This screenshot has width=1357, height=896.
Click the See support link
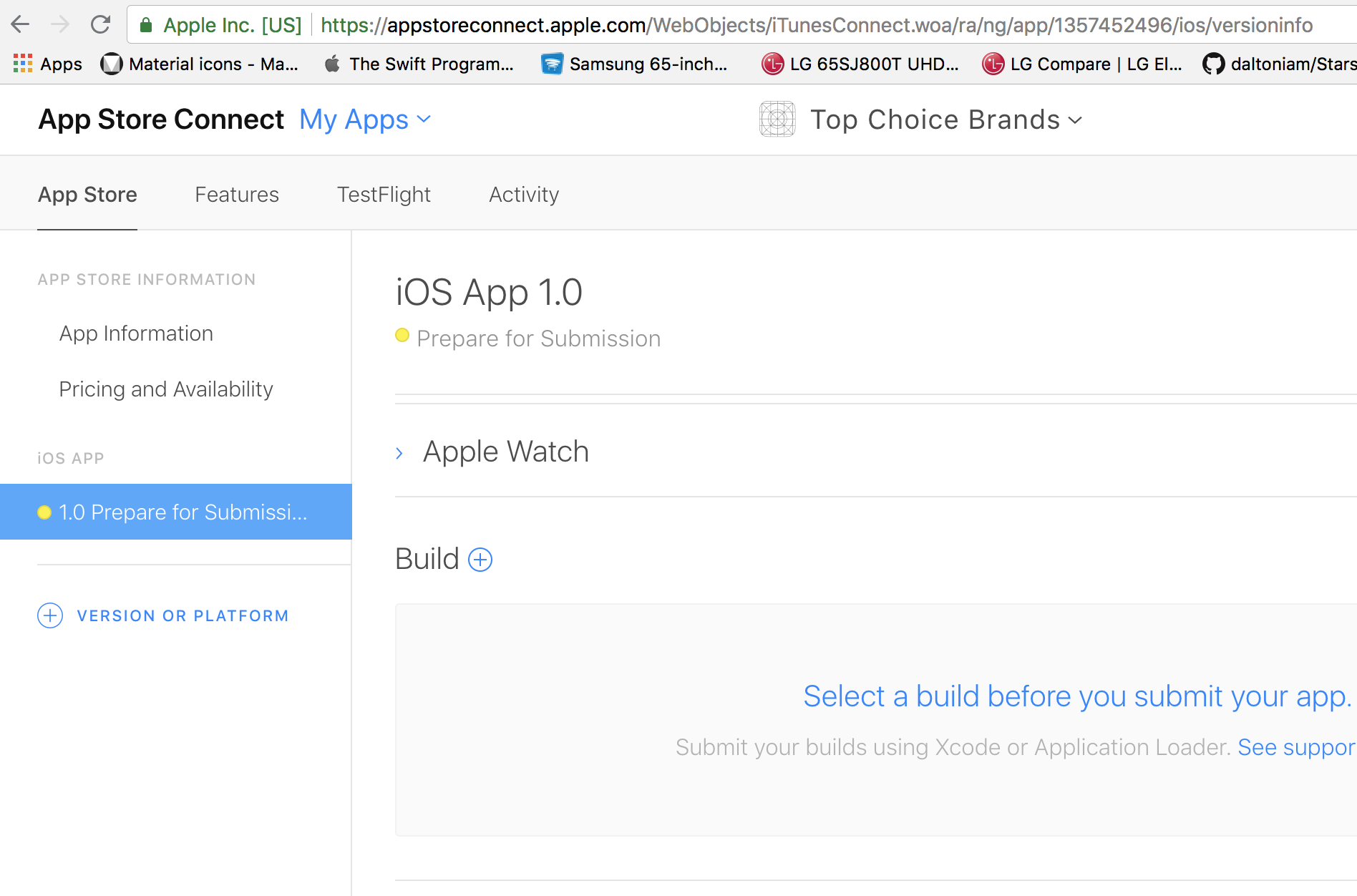[x=1297, y=747]
